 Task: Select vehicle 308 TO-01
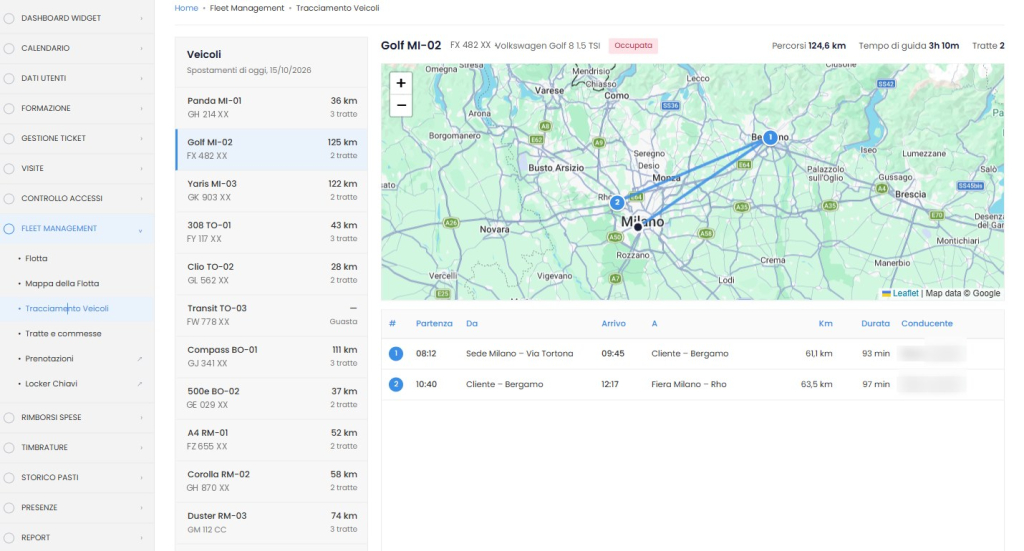(x=272, y=232)
